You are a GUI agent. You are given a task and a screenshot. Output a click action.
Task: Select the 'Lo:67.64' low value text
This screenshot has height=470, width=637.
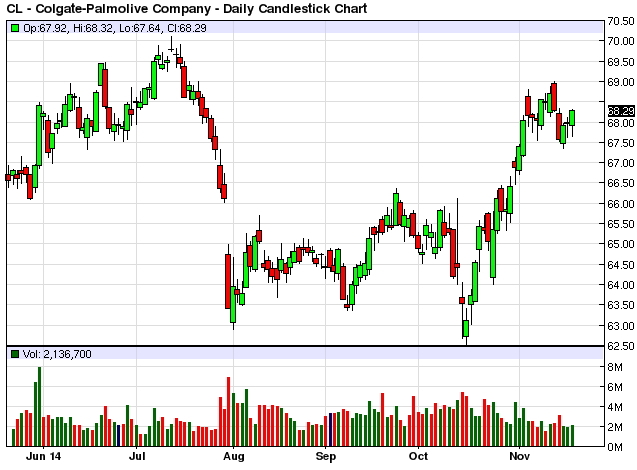[x=140, y=28]
